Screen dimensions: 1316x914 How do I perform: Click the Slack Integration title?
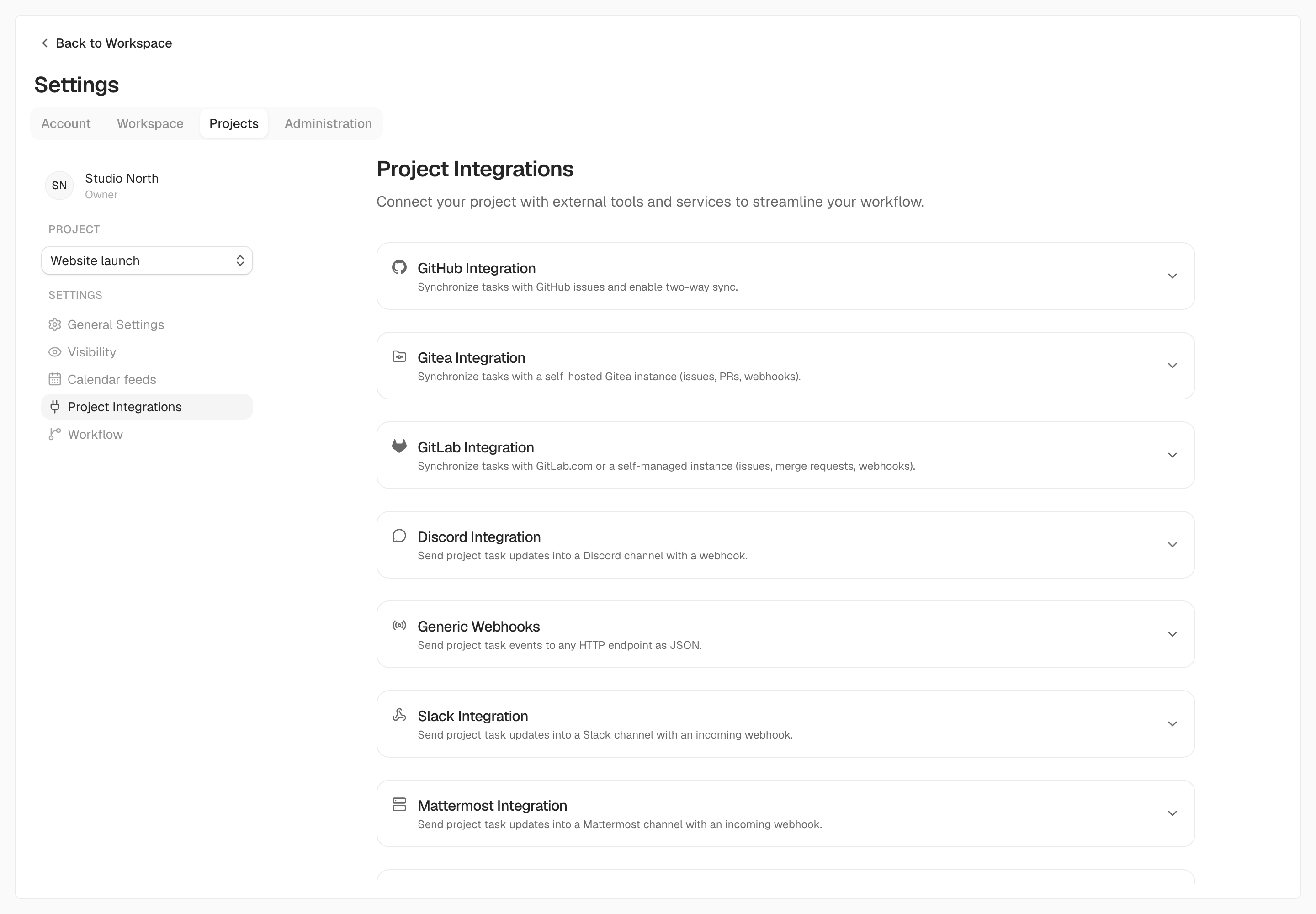pos(472,716)
